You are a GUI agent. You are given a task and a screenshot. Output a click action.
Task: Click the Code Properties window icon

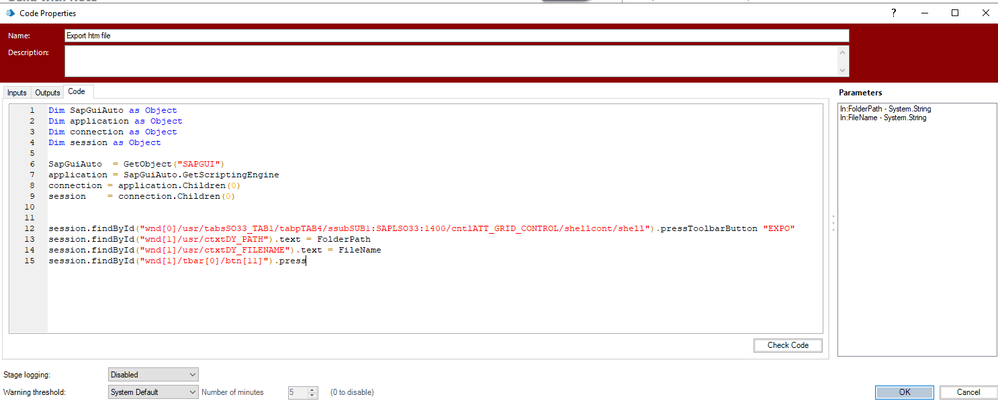coord(10,13)
